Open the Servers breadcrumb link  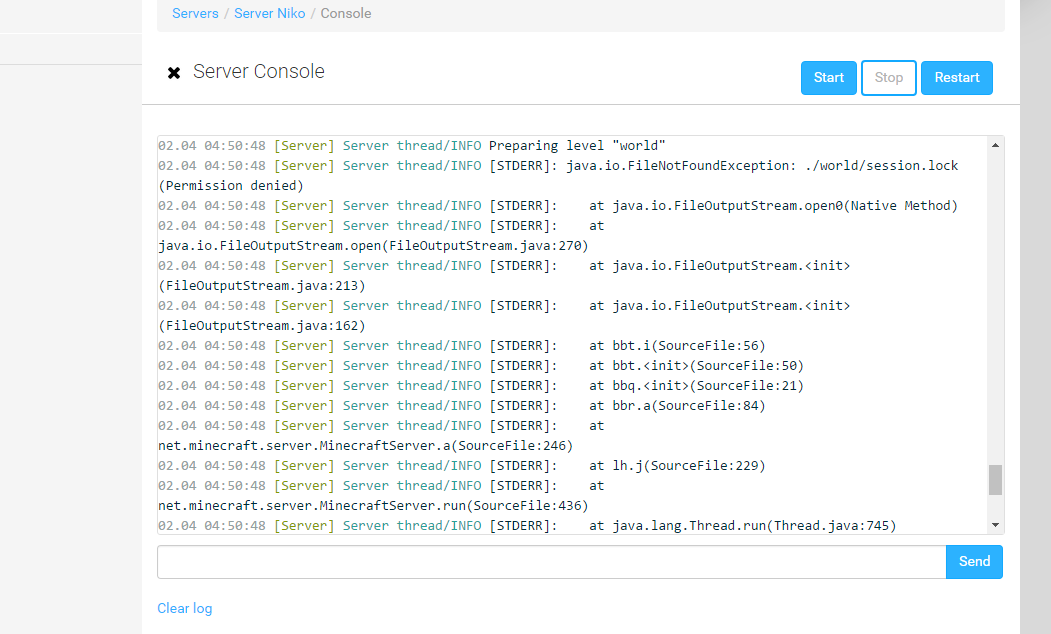pos(195,14)
